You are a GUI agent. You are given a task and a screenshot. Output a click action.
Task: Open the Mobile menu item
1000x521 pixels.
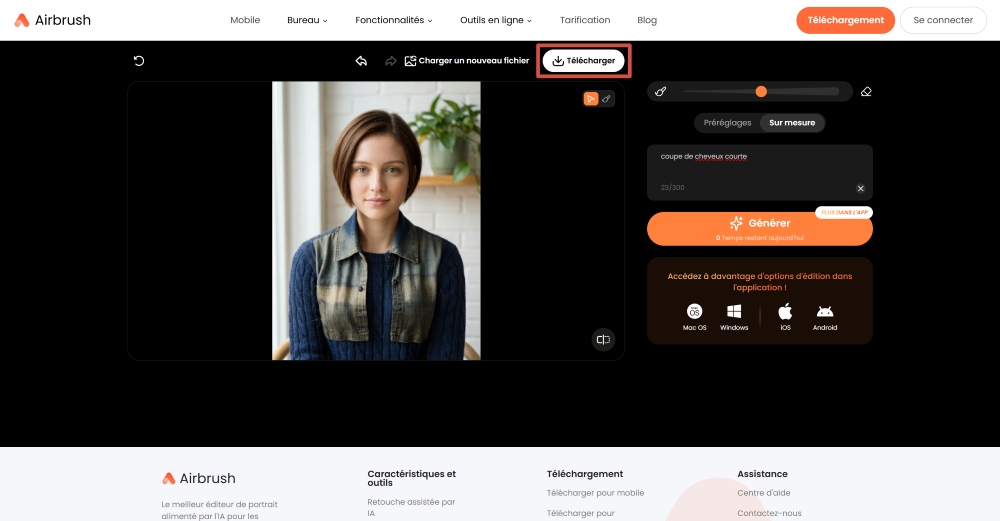[245, 20]
